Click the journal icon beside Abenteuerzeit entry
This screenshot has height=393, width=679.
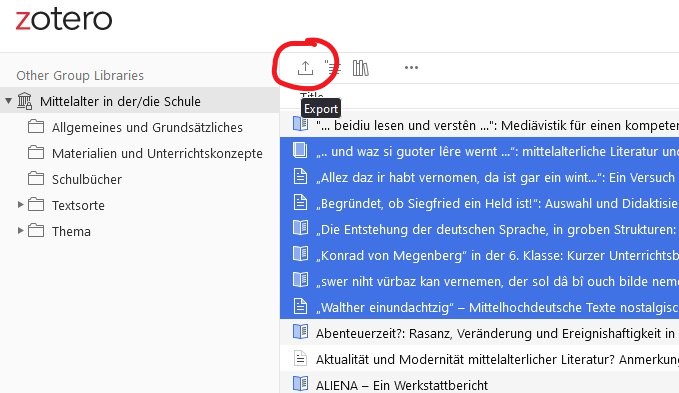(x=300, y=332)
